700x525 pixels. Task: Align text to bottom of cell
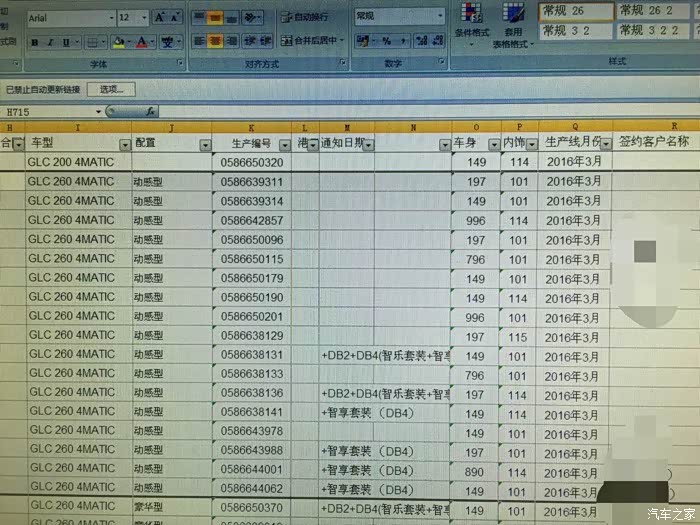tap(231, 18)
